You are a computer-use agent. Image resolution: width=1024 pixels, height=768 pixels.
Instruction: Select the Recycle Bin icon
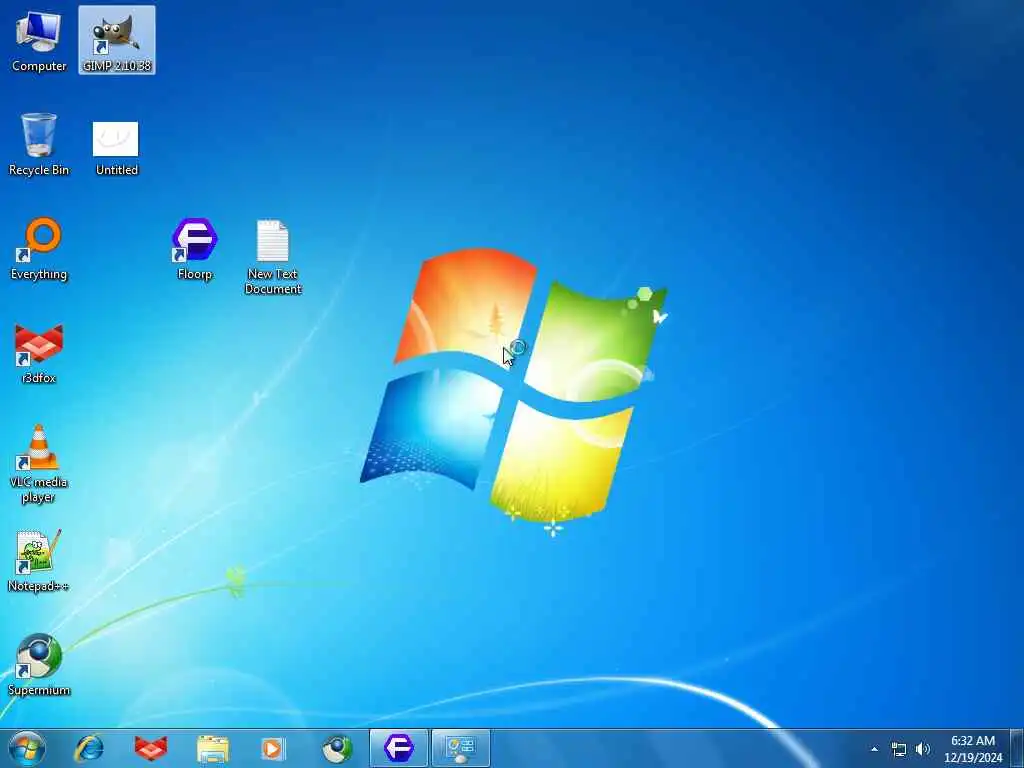pyautogui.click(x=39, y=144)
